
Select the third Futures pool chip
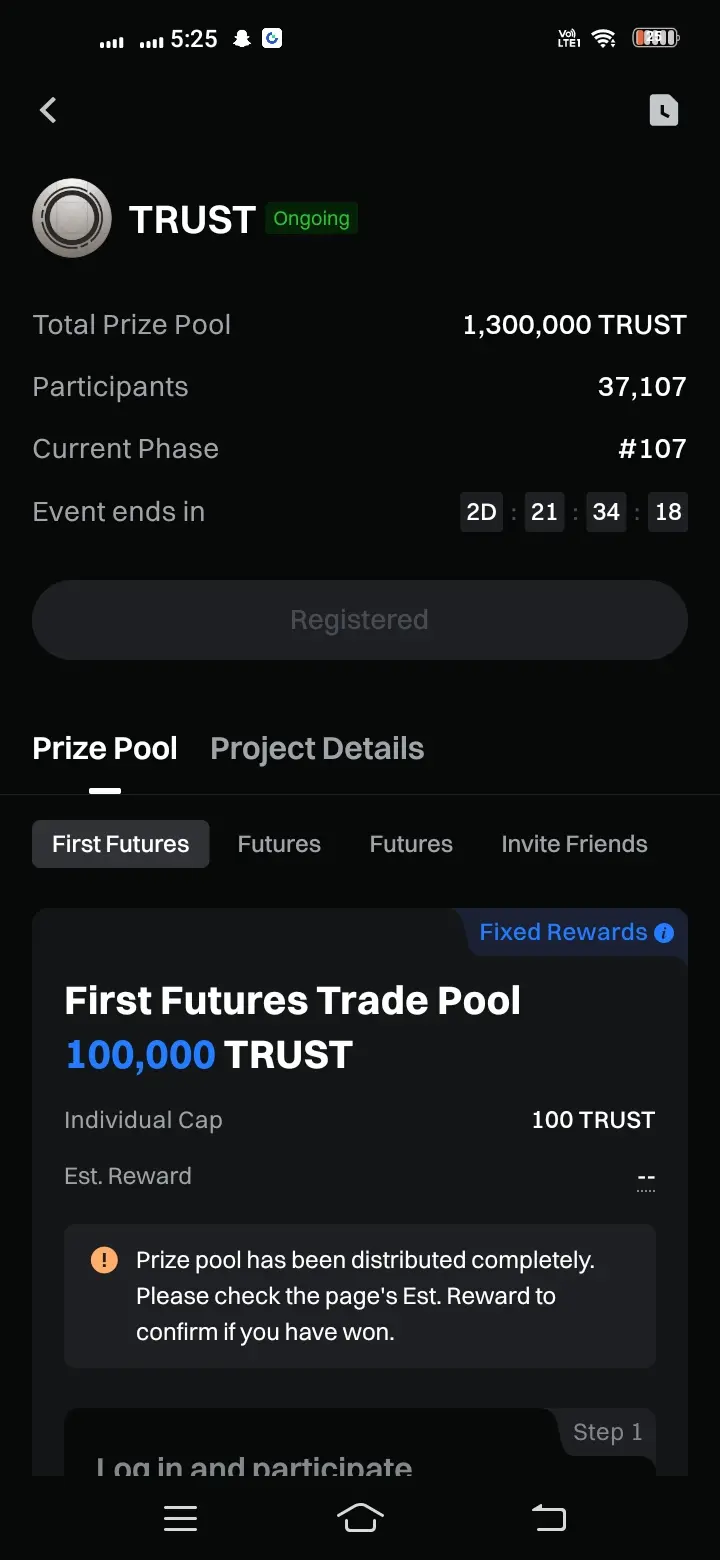pos(411,844)
